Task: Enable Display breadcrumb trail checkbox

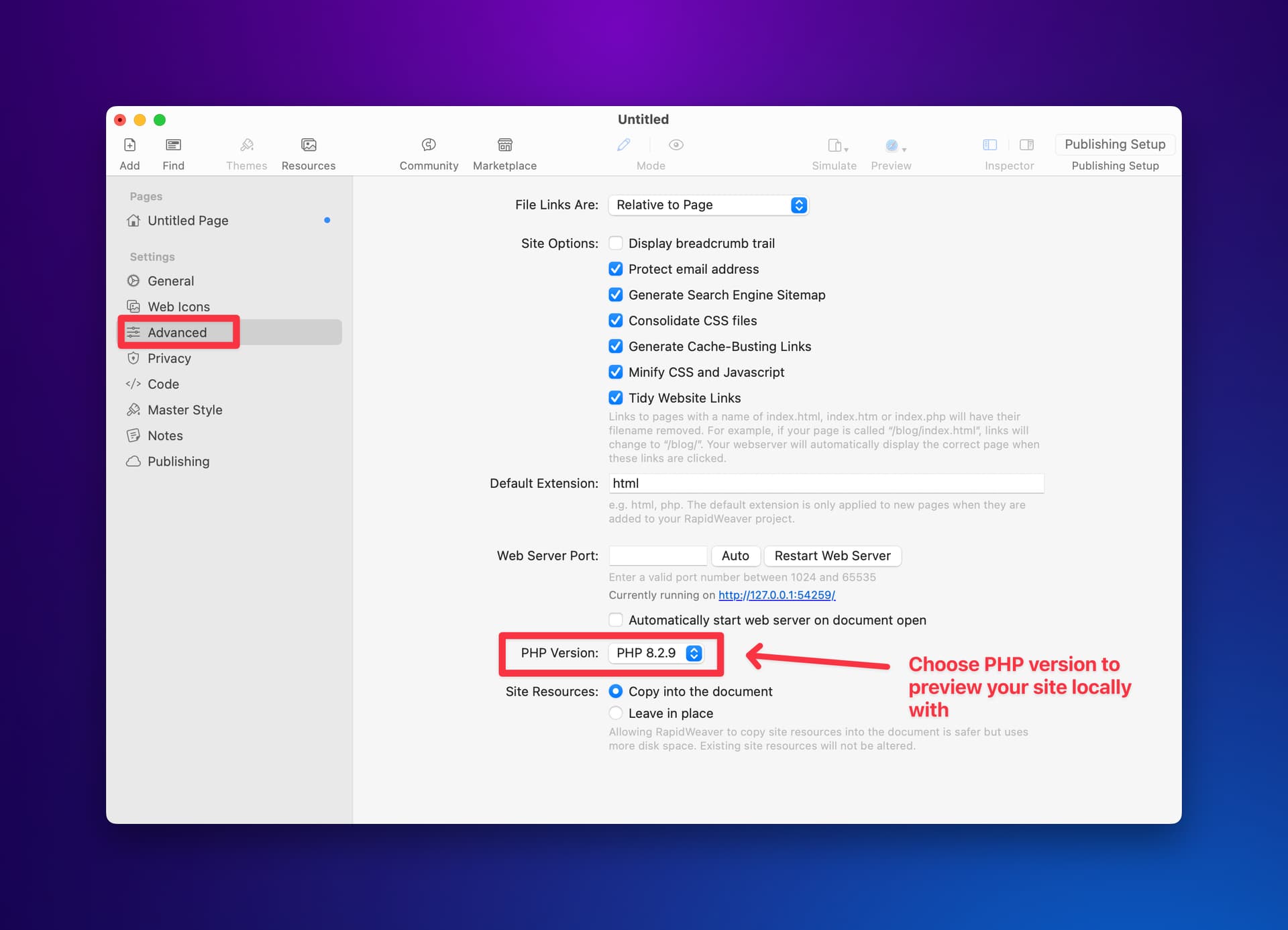Action: [x=615, y=243]
